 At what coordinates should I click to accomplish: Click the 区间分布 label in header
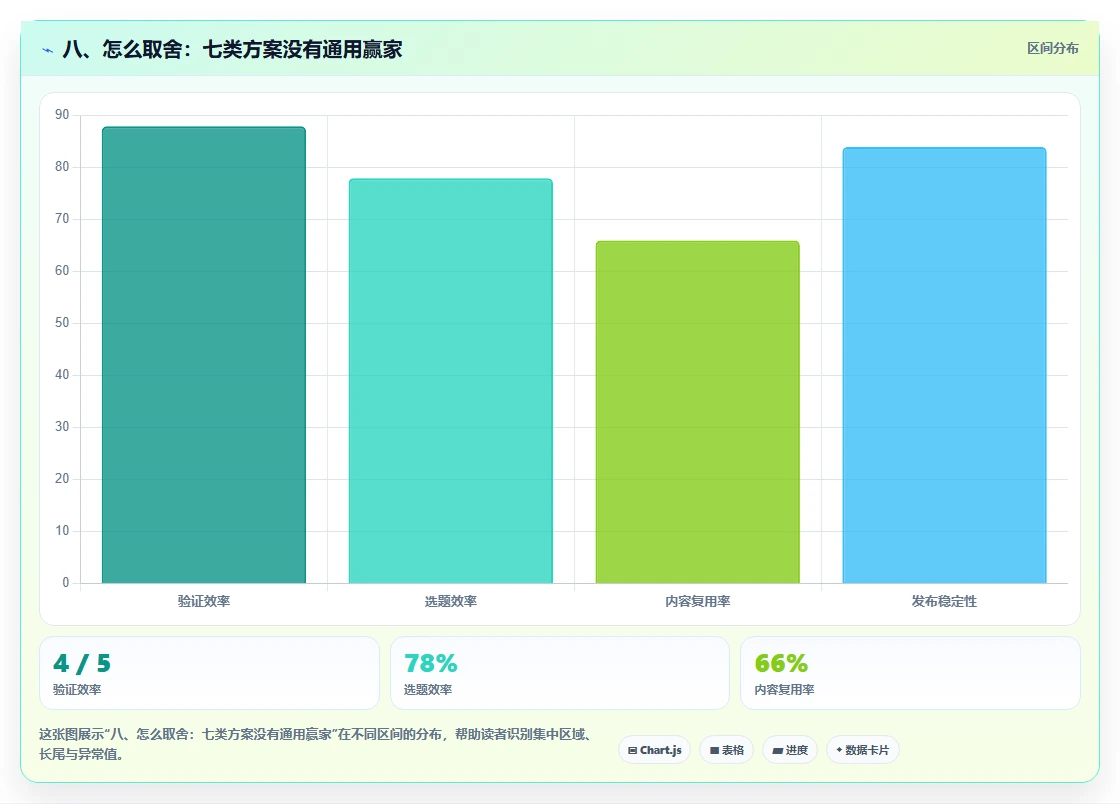click(x=1053, y=49)
